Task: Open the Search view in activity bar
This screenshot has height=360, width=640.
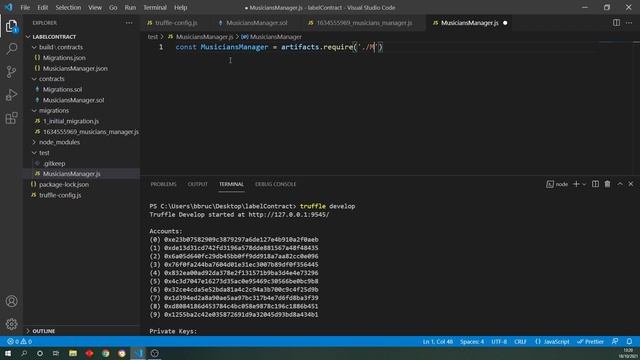Action: [11, 49]
